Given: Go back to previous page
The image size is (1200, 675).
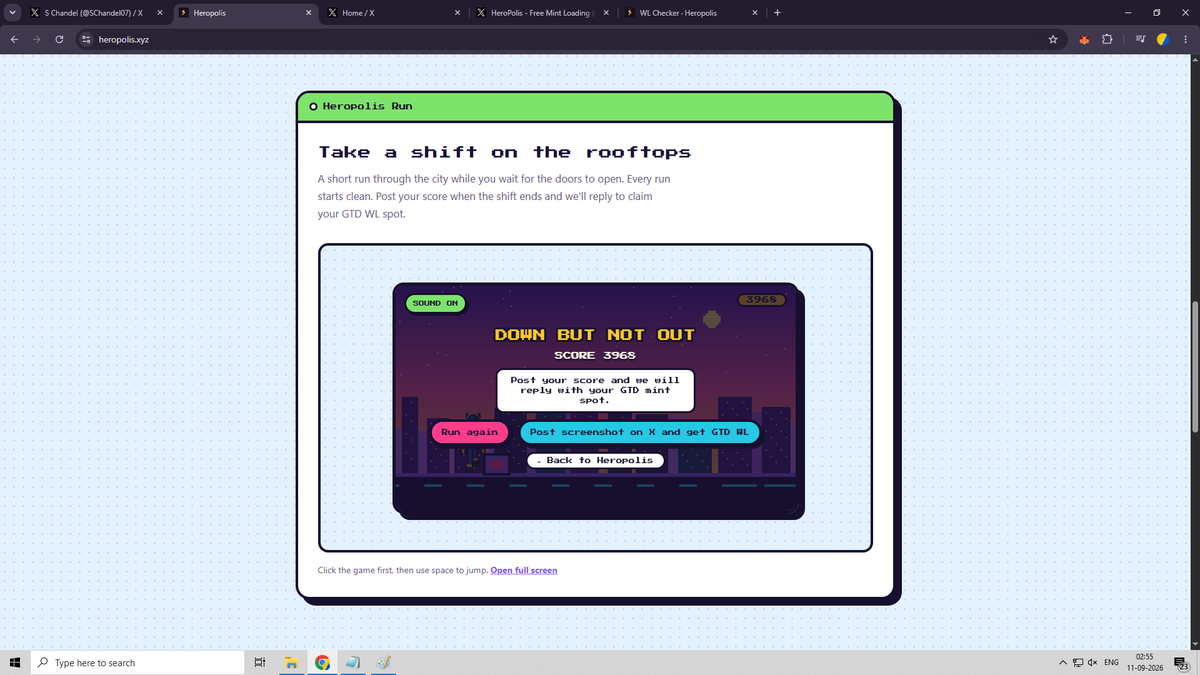Looking at the screenshot, I should (14, 39).
